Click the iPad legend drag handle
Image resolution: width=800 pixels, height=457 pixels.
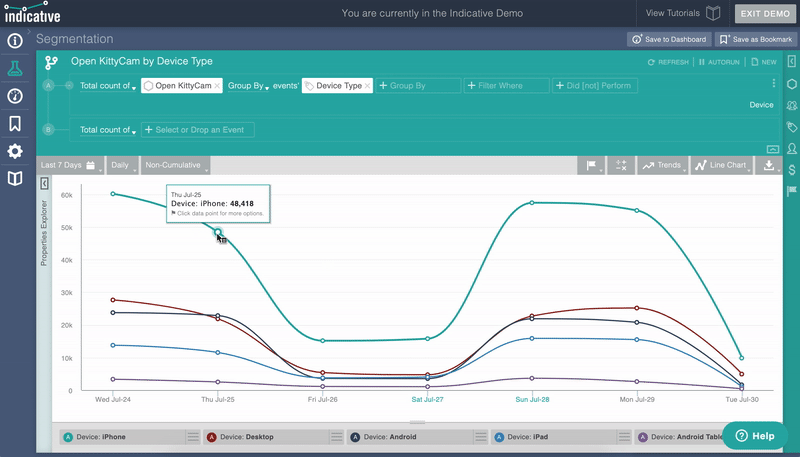coord(624,437)
